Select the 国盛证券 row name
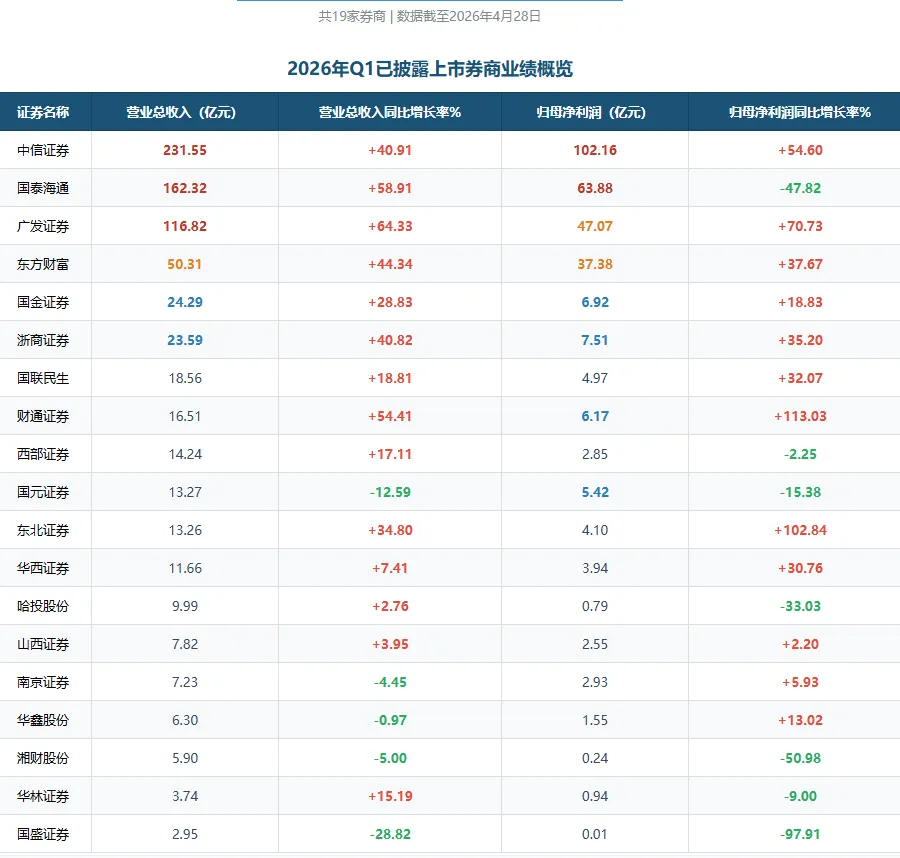 tap(45, 834)
